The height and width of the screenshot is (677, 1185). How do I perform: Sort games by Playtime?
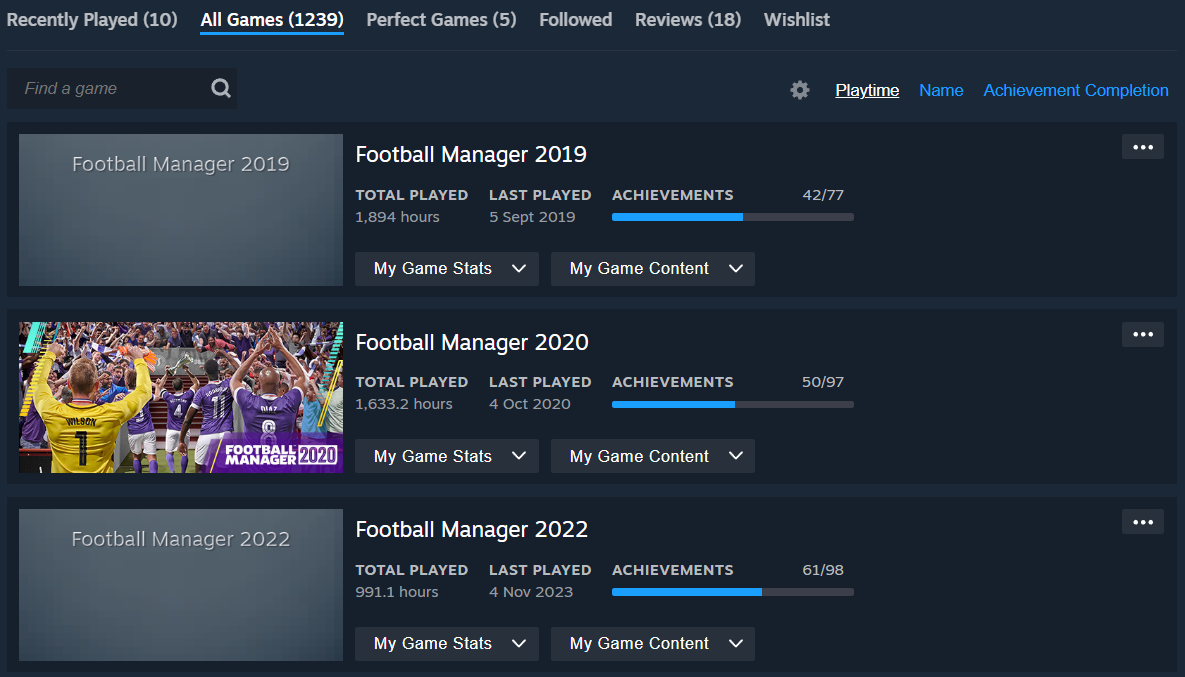[x=867, y=91]
